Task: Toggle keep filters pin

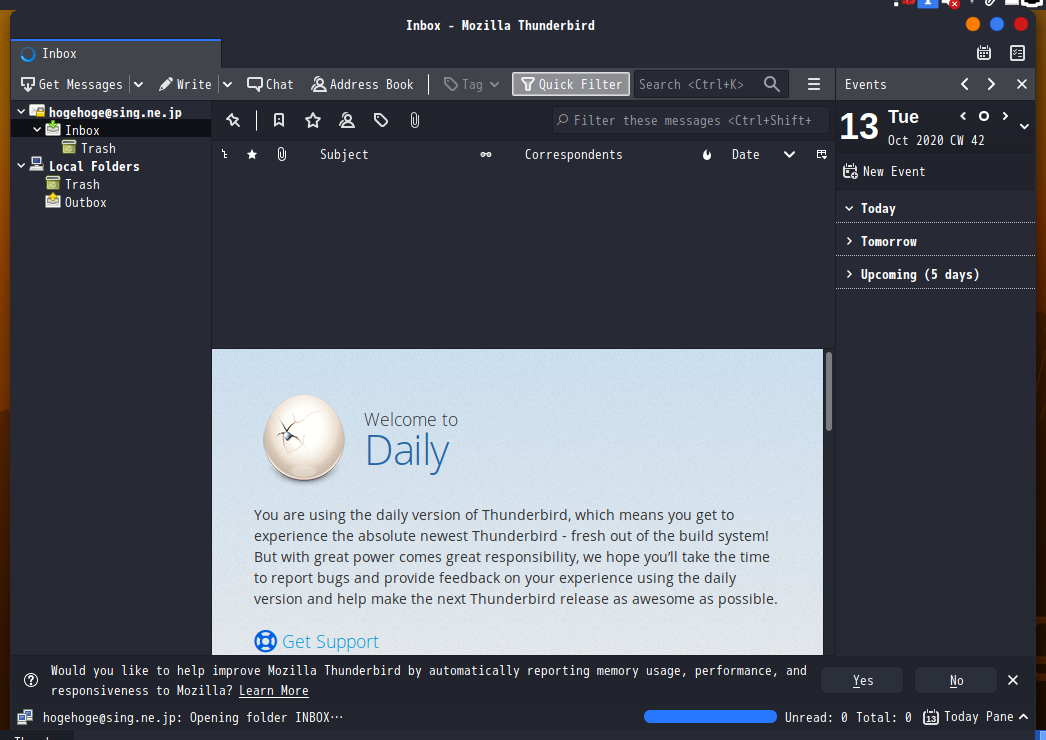Action: click(x=233, y=120)
